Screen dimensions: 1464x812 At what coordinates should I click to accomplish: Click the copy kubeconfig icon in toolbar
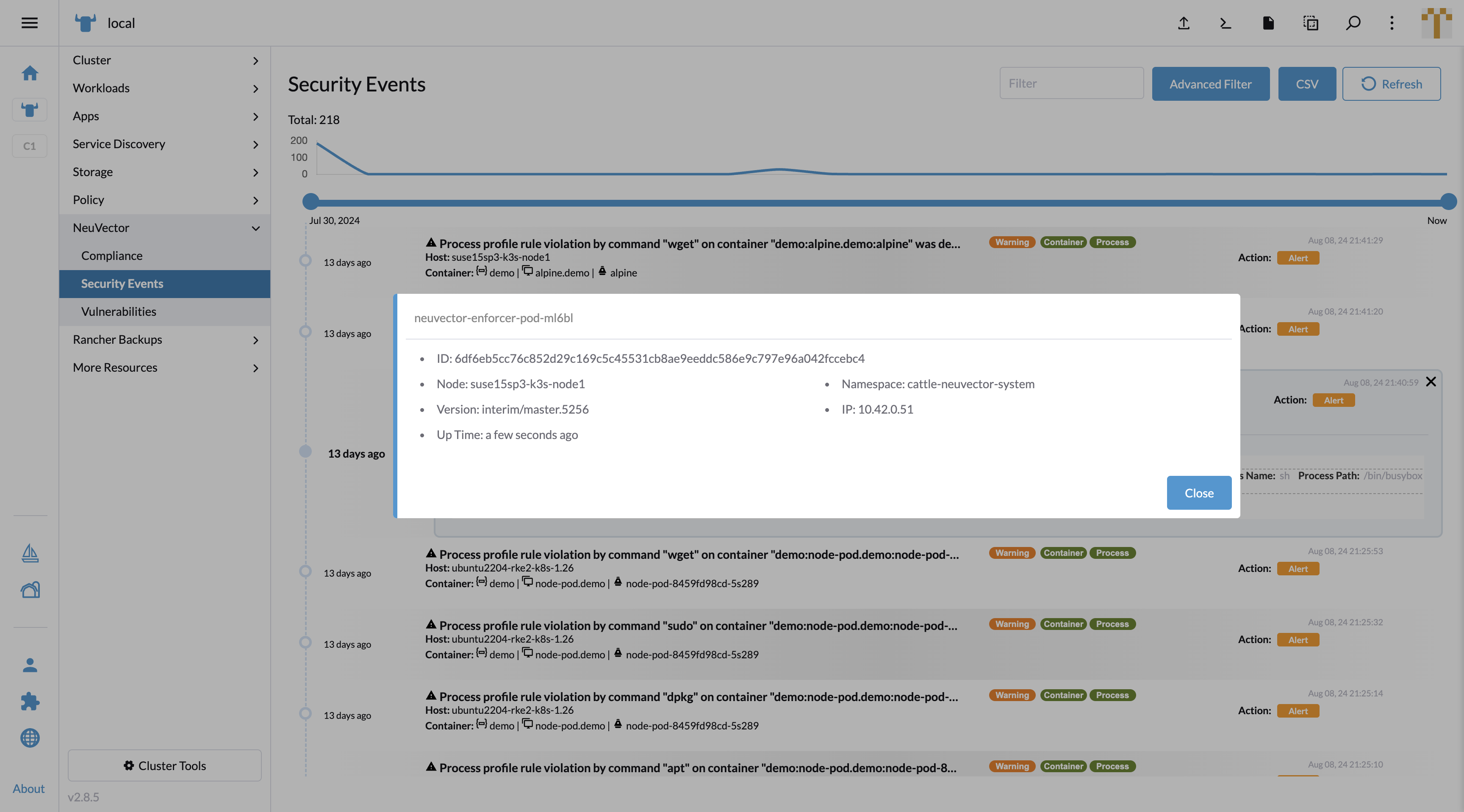(1311, 23)
